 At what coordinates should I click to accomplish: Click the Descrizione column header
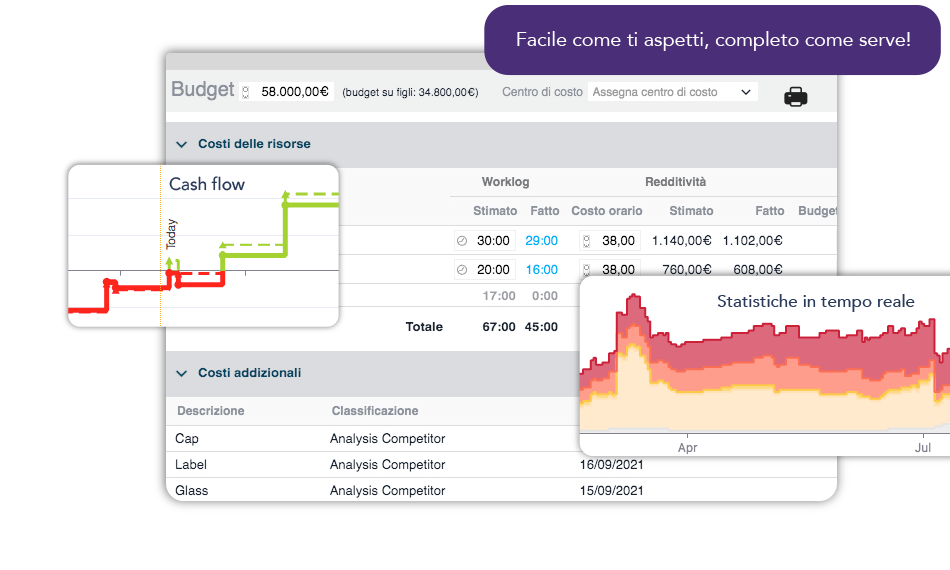(210, 411)
